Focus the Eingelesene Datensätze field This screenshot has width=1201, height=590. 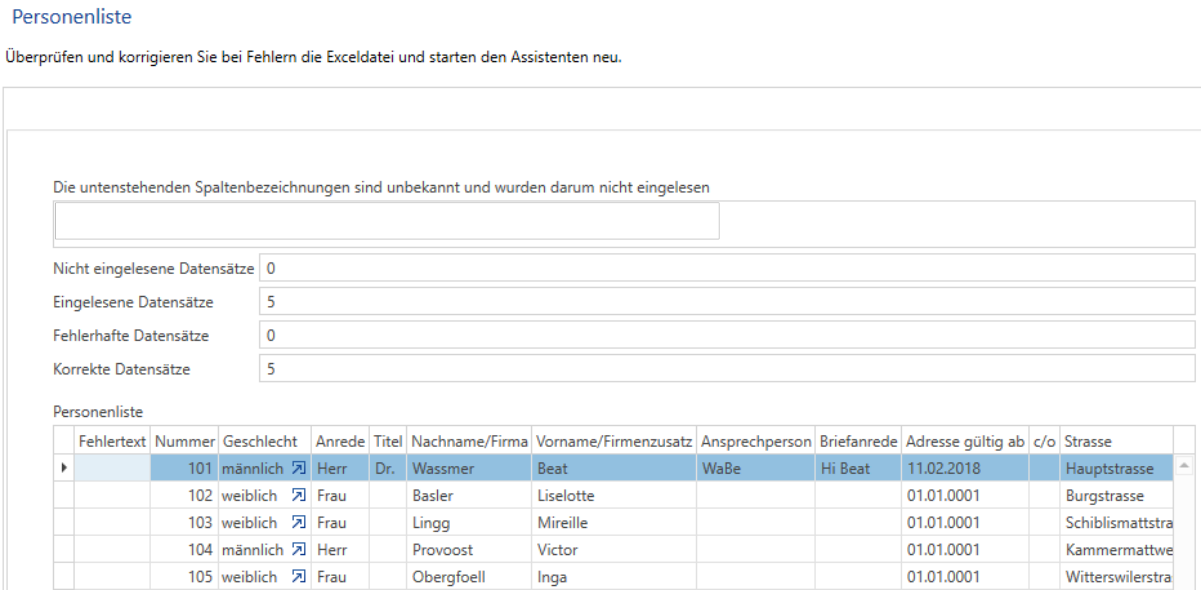[727, 302]
